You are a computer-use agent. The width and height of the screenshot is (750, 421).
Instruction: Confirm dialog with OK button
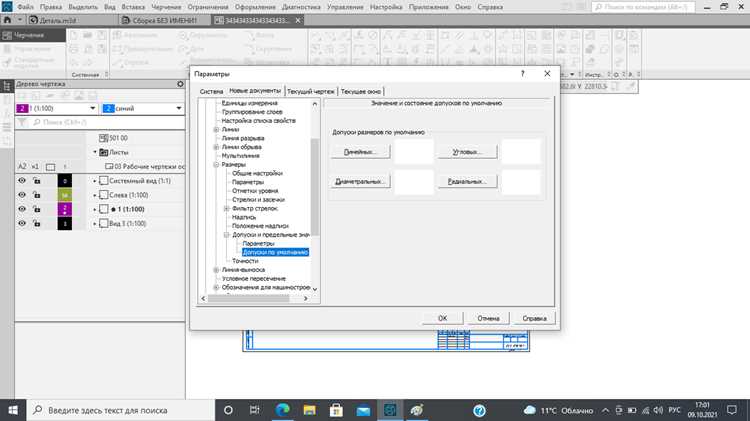[x=442, y=318]
